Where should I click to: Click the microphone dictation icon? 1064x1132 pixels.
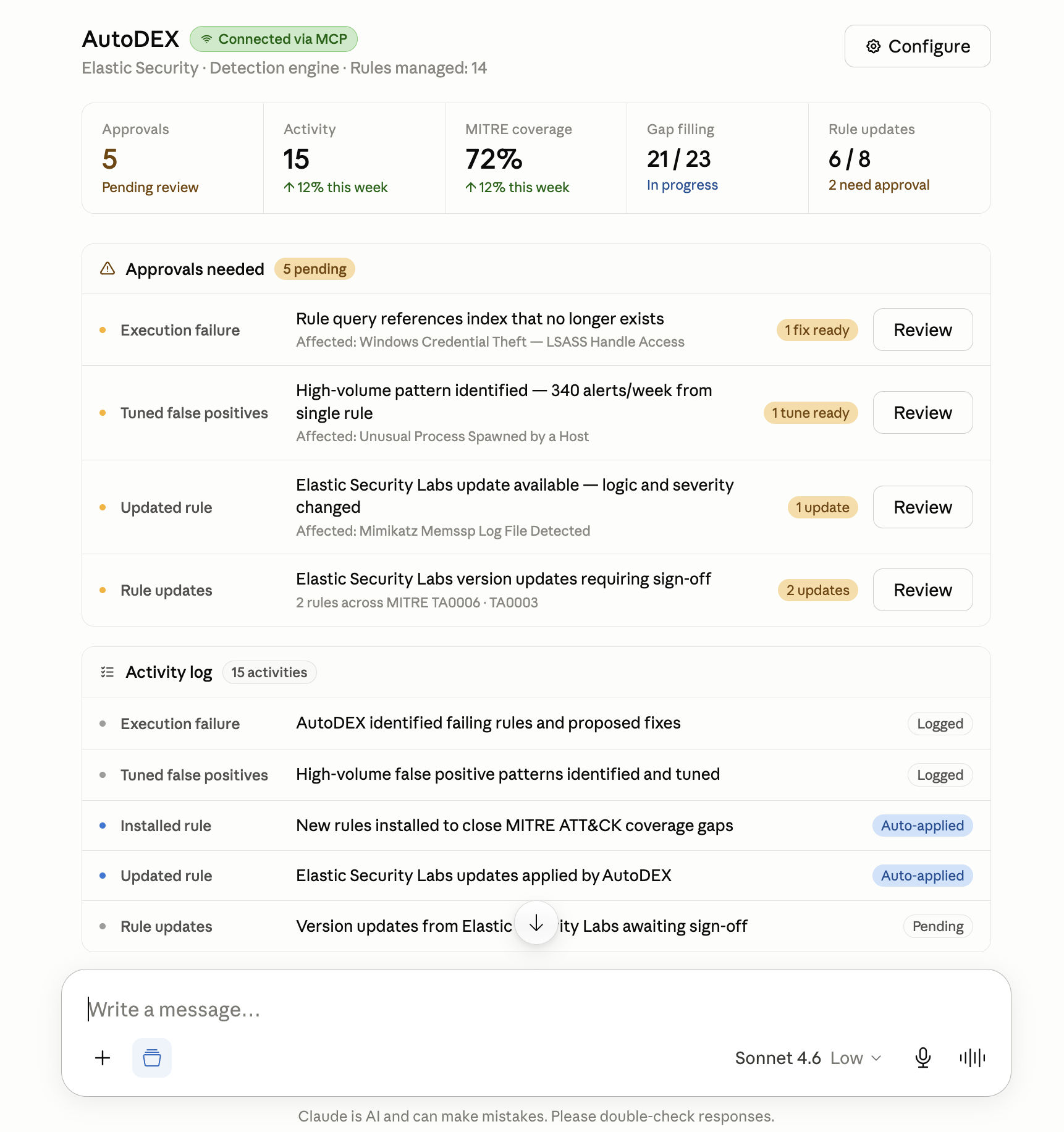pyautogui.click(x=923, y=1058)
